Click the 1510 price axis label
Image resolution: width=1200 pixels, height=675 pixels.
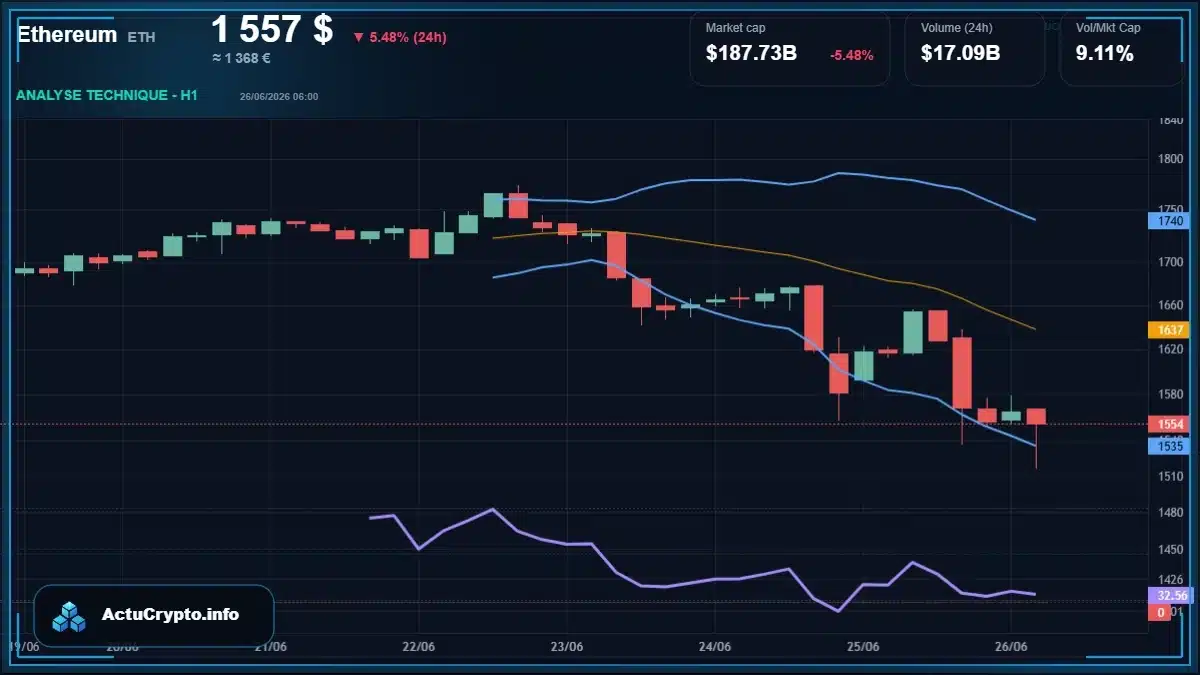[1170, 476]
